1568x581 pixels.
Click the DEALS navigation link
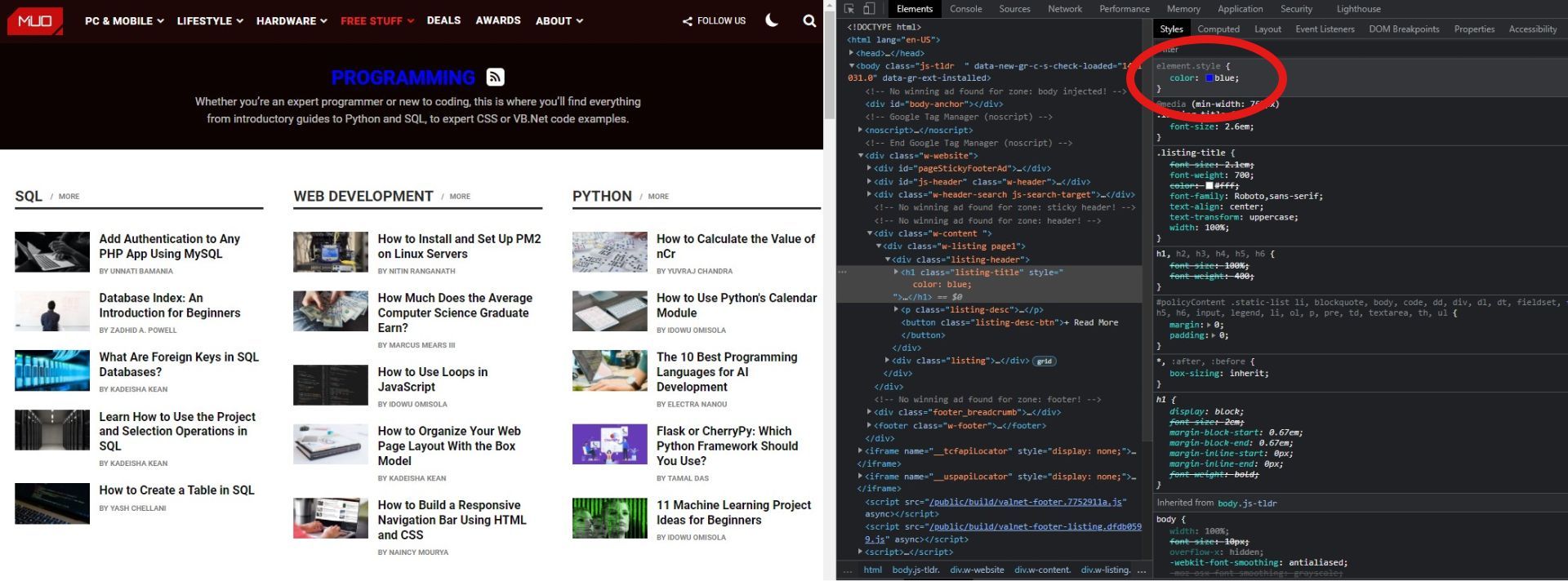443,20
